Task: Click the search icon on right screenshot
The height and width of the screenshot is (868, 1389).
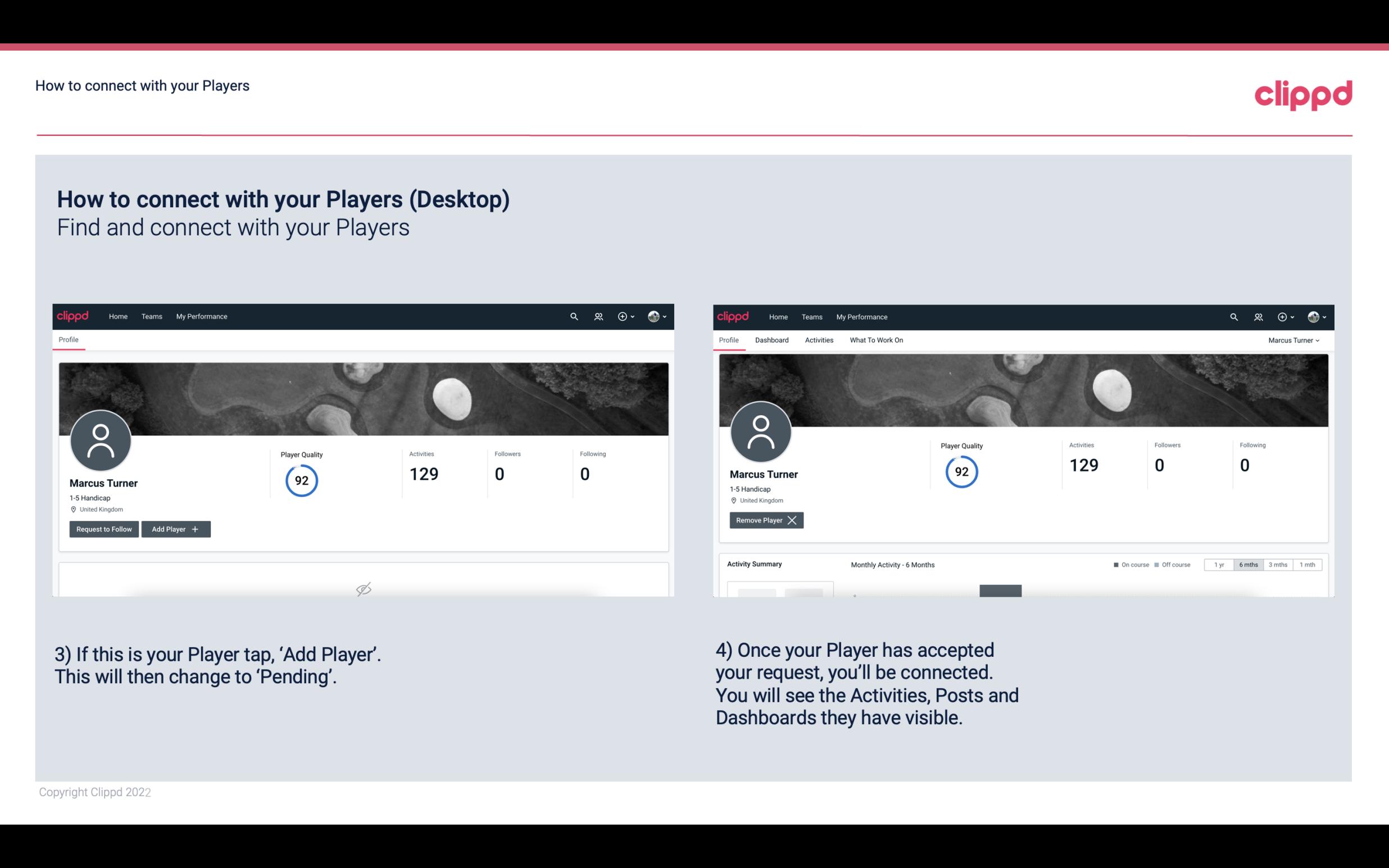Action: click(1233, 316)
